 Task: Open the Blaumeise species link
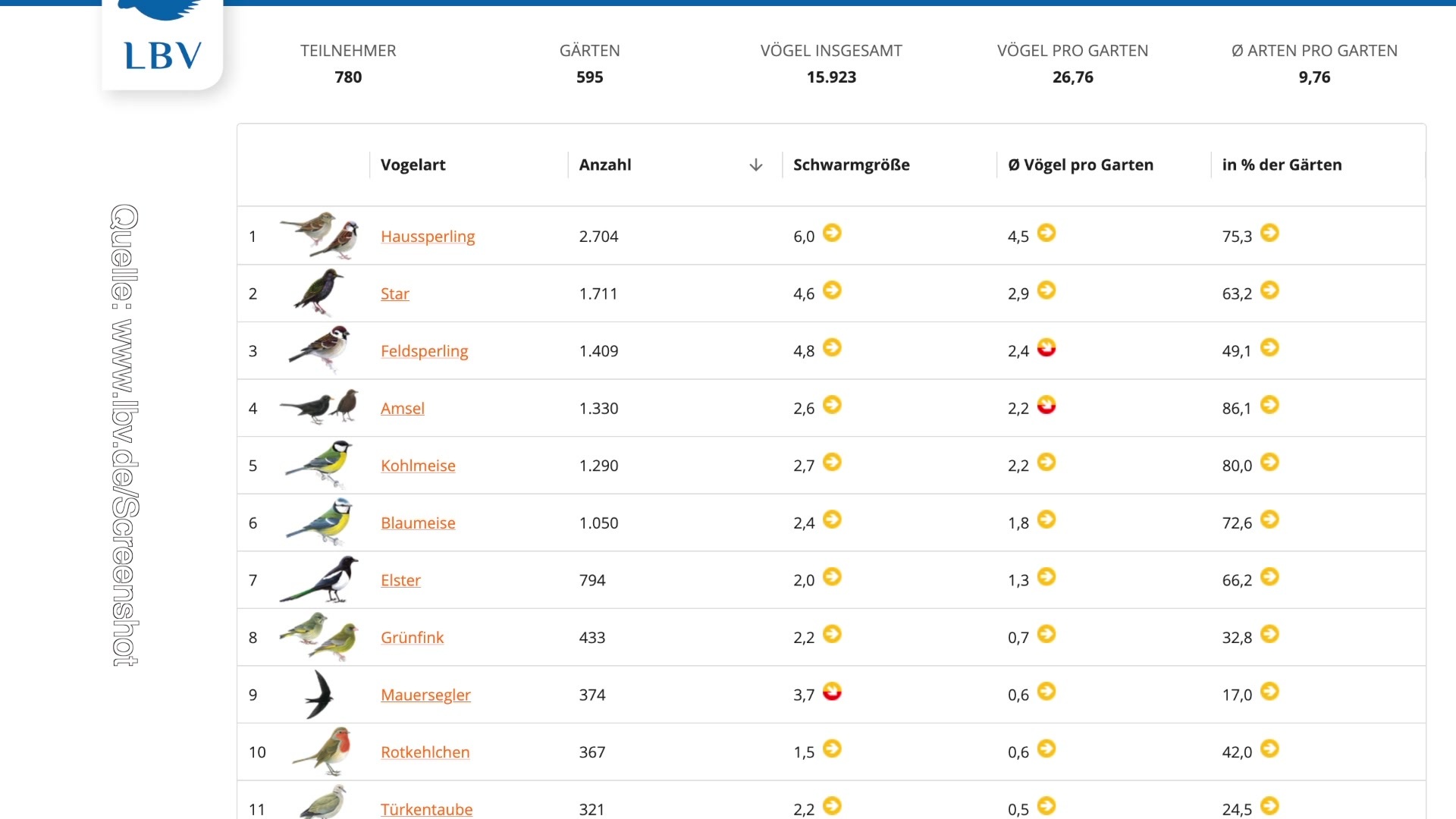click(x=418, y=523)
